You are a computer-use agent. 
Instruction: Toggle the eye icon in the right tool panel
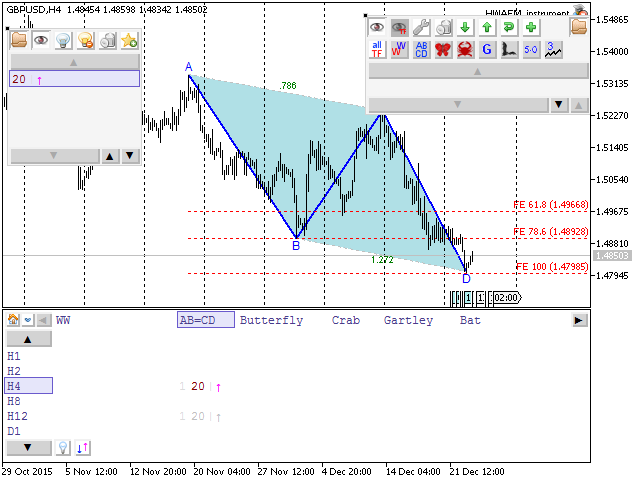point(377,27)
